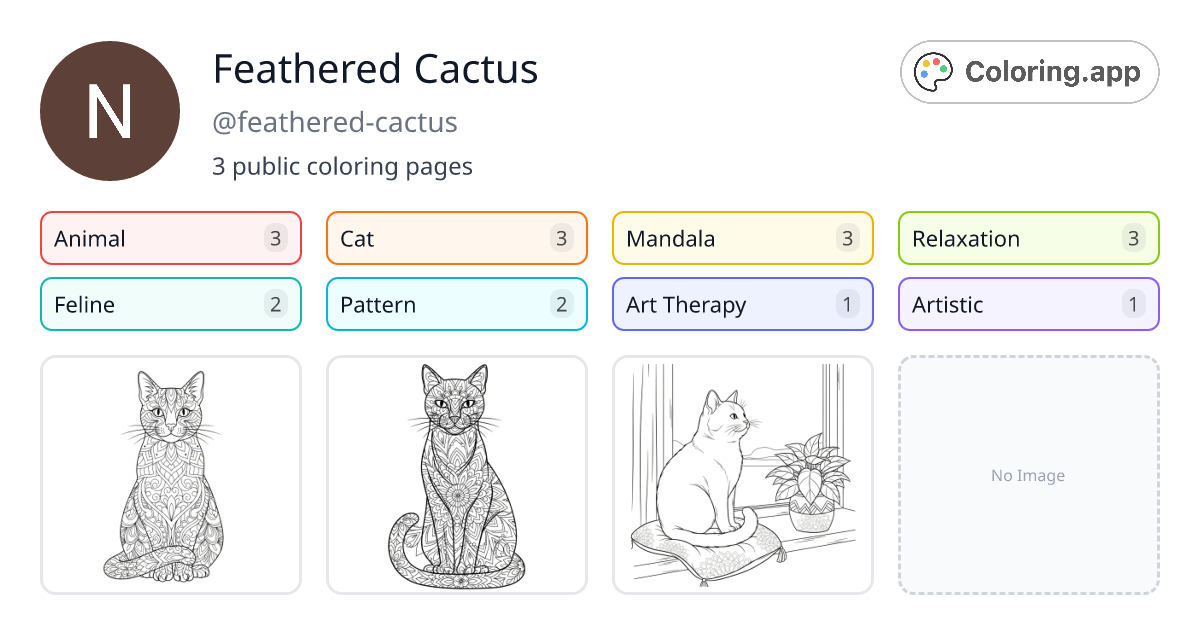Open the dark patterned cat coloring page
Viewport: 1200px width, 630px height.
coord(457,475)
